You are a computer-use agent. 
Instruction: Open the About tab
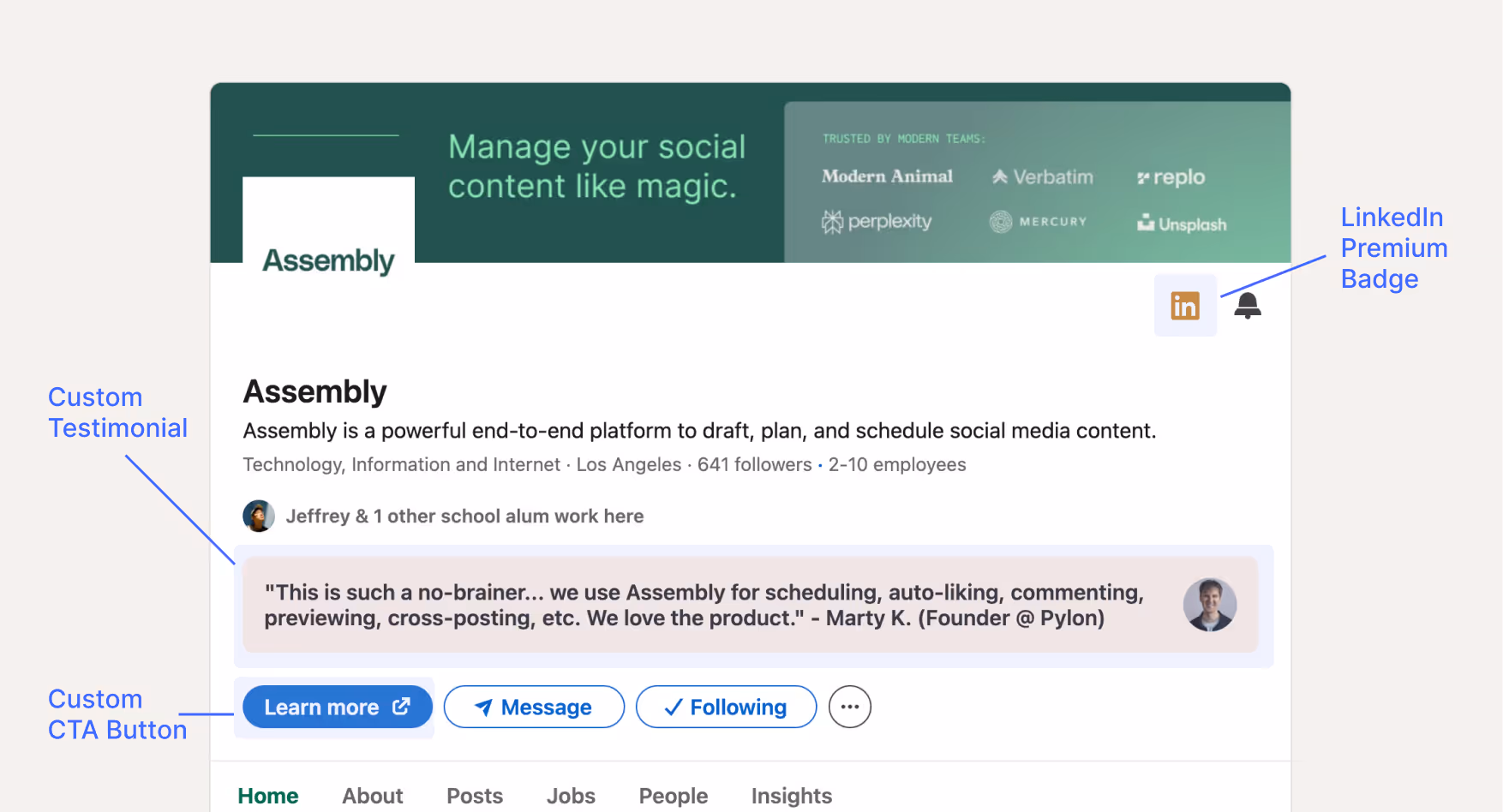coord(373,796)
